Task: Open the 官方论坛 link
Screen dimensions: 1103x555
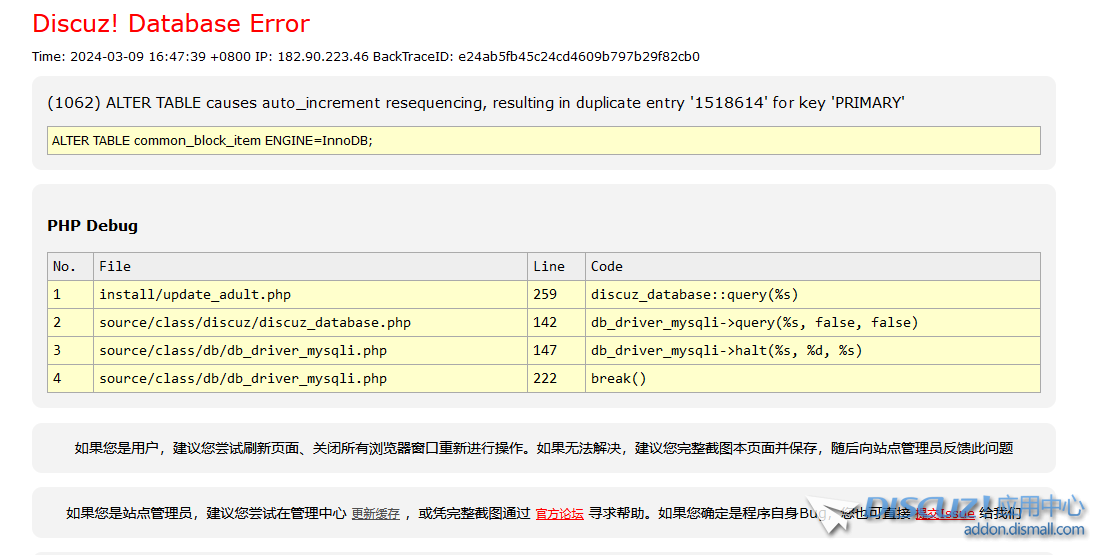Action: [x=559, y=513]
